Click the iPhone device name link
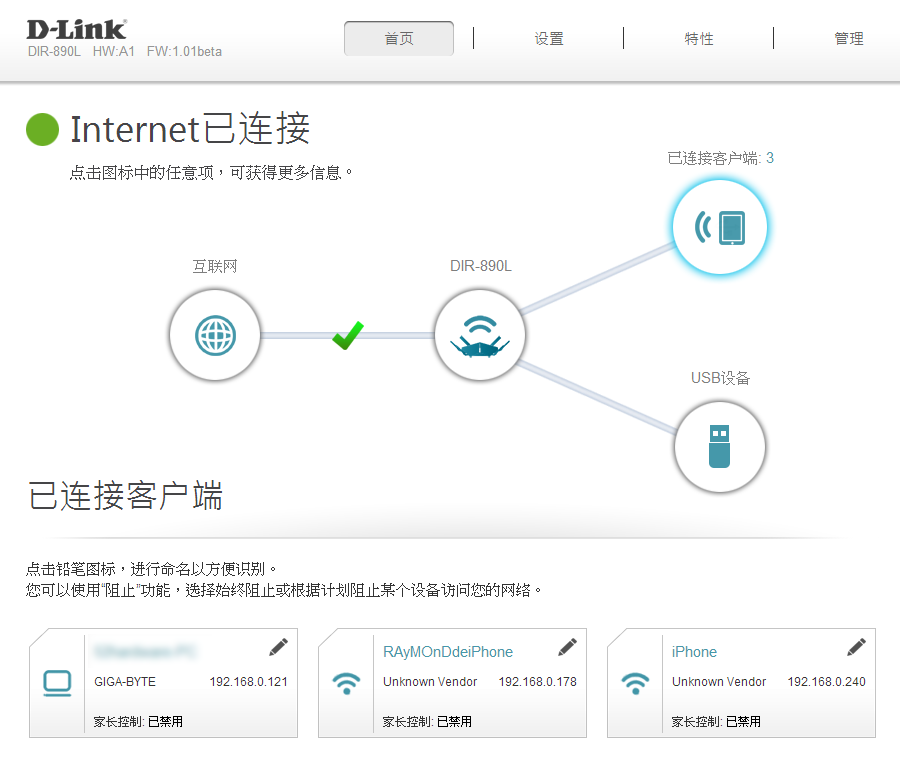 click(x=694, y=652)
